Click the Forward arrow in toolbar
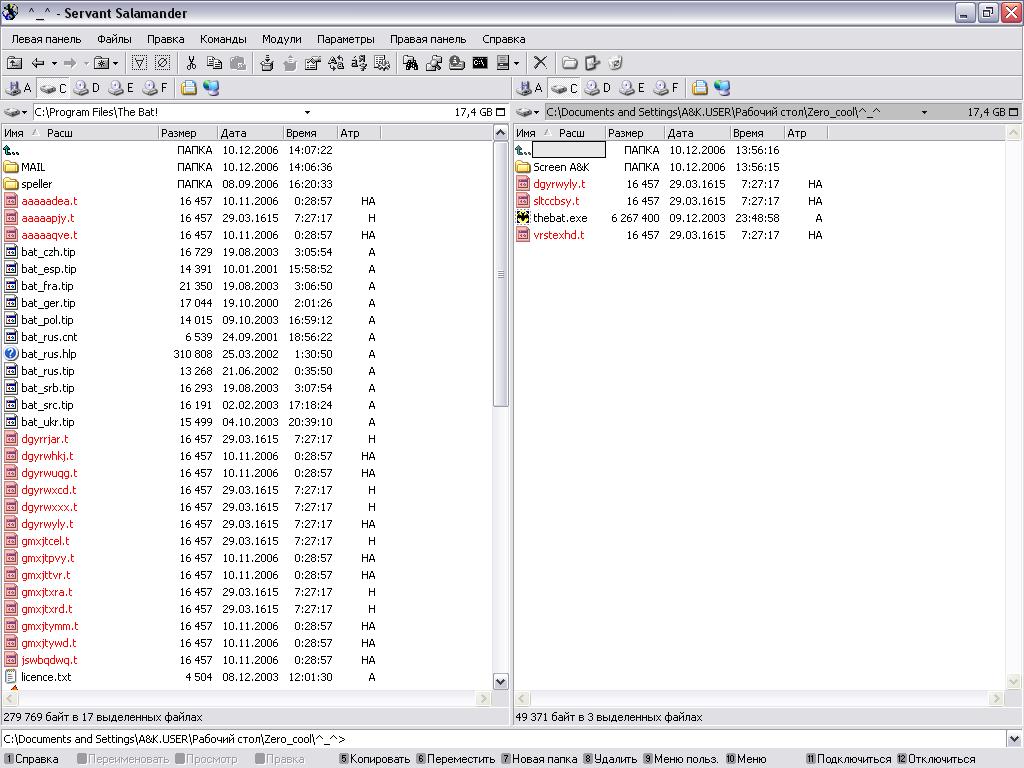Screen dimensions: 1024x768 pyautogui.click(x=70, y=63)
